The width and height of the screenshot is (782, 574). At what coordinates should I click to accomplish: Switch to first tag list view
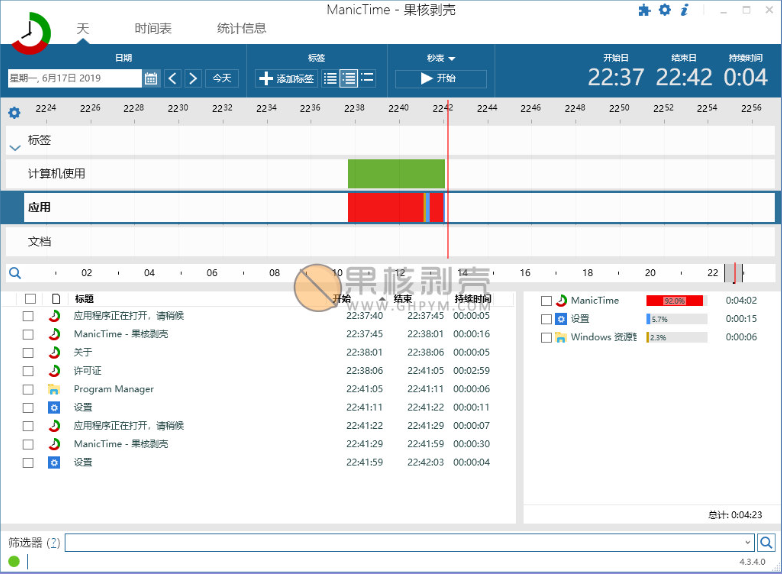(x=330, y=78)
